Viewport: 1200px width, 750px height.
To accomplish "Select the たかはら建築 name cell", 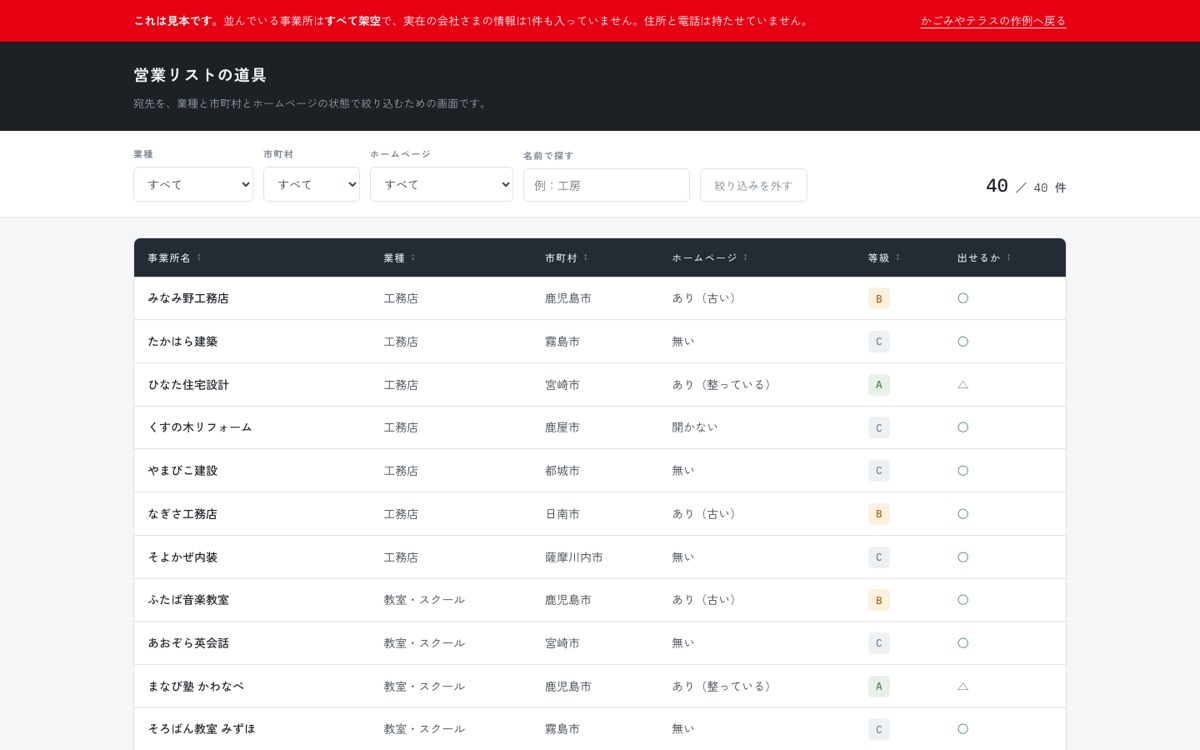I will (183, 341).
